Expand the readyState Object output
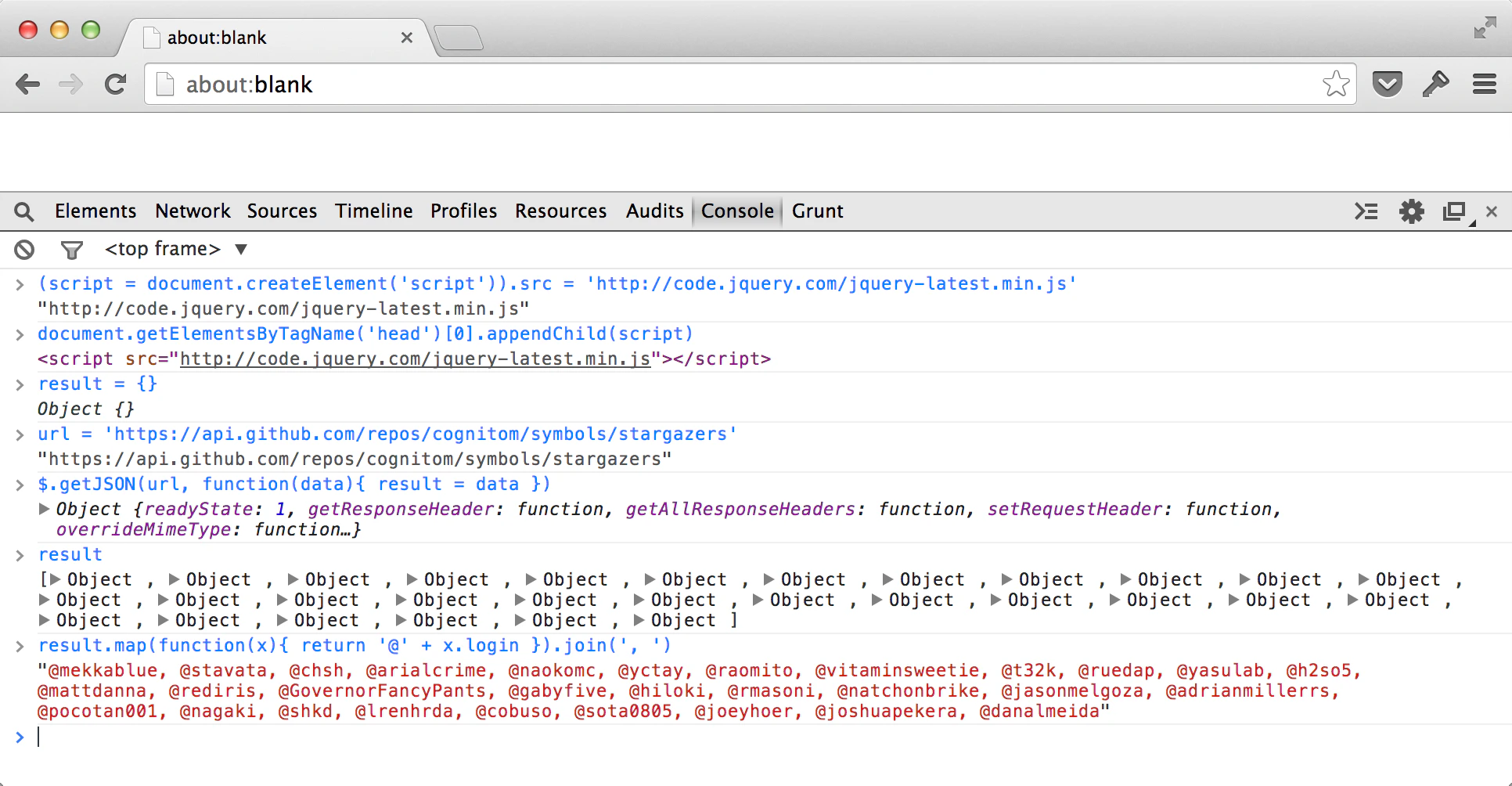 click(45, 509)
